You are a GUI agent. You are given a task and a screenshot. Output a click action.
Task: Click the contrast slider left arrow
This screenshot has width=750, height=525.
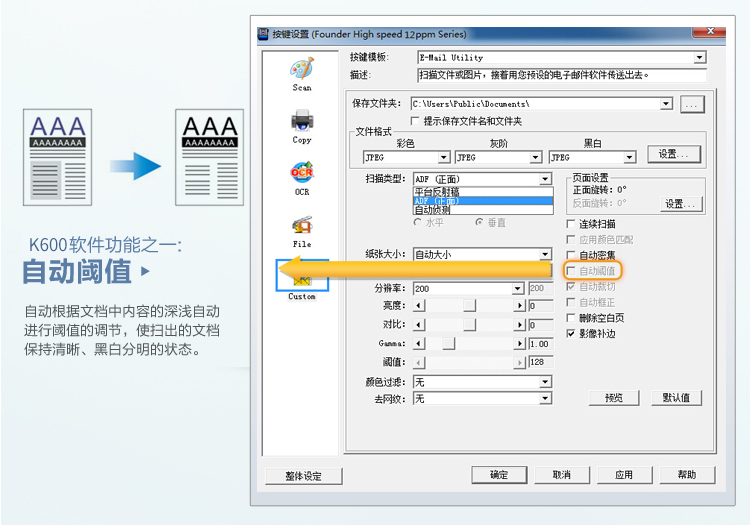419,325
